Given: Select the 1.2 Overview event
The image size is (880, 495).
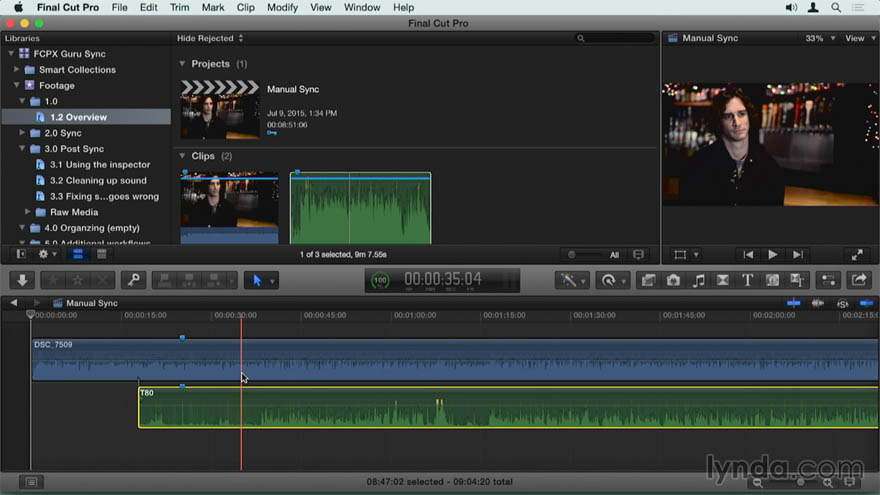Looking at the screenshot, I should click(x=86, y=117).
